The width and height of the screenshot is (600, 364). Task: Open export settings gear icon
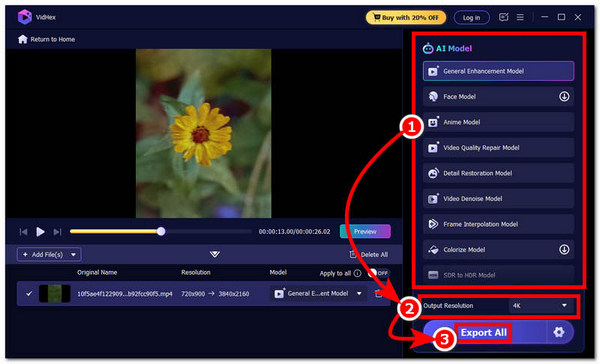pos(559,332)
